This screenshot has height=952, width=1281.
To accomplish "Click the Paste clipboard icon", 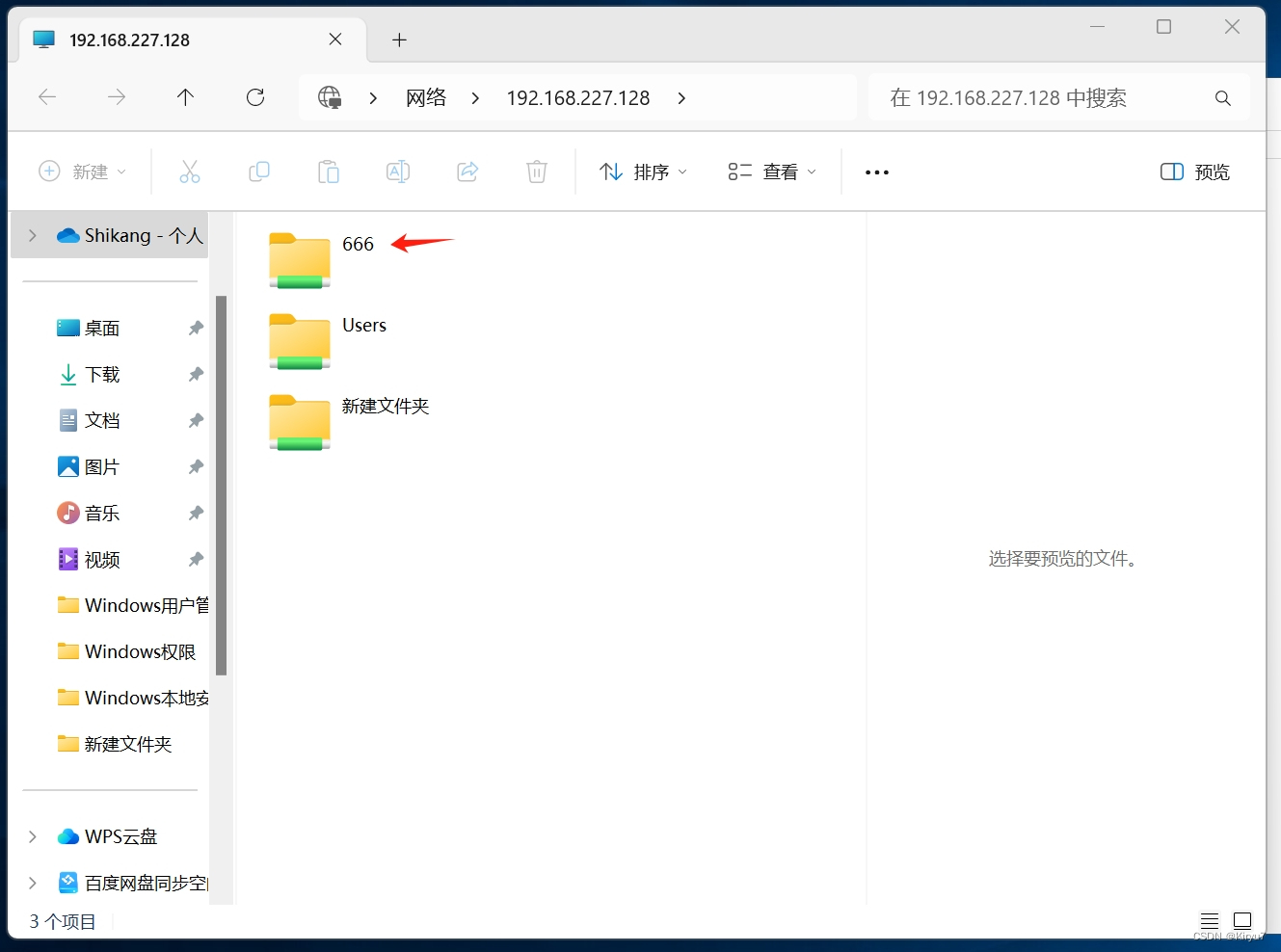I will pyautogui.click(x=329, y=172).
